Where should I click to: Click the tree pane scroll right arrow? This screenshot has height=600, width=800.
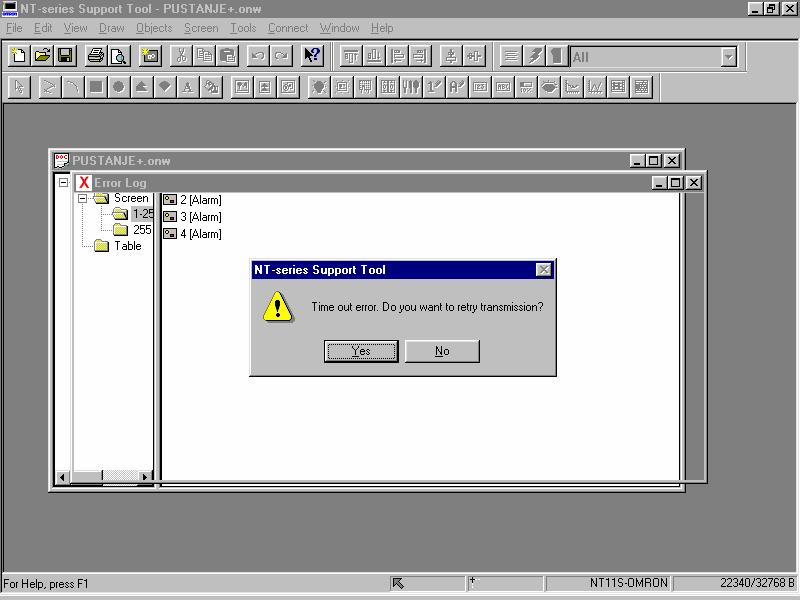point(145,477)
